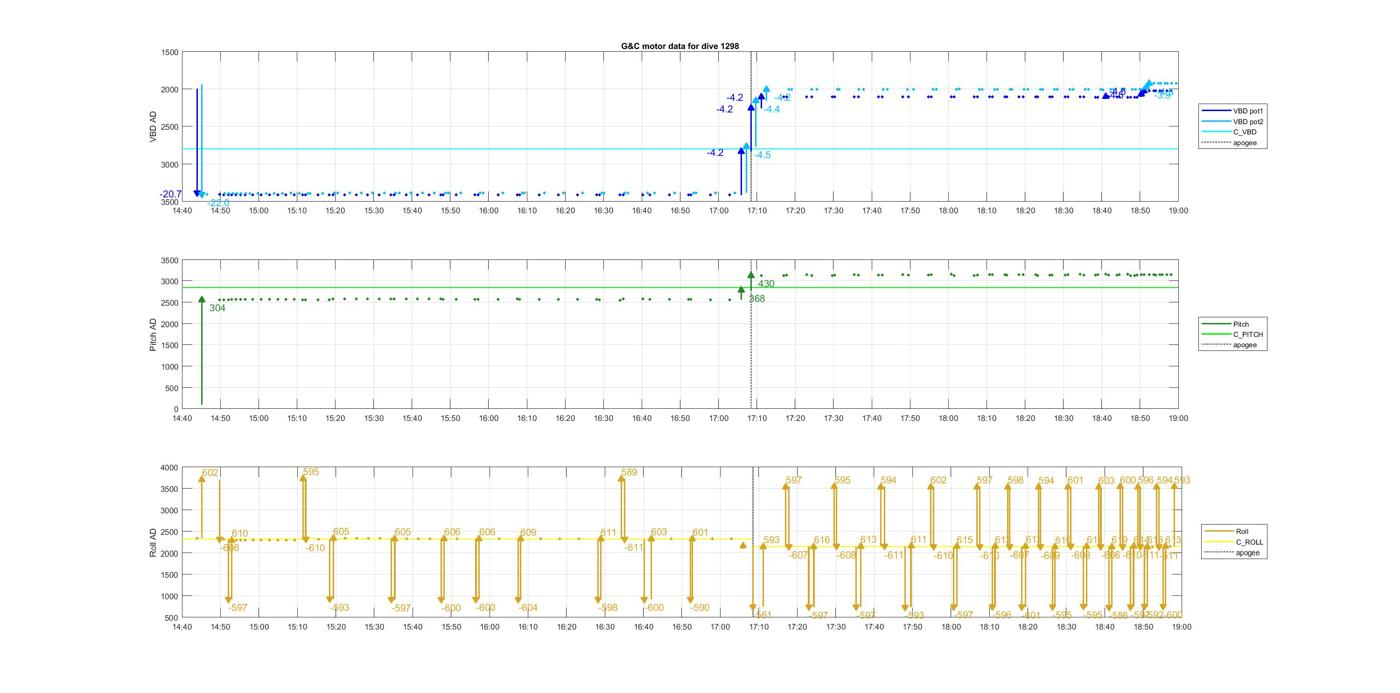Click the "3500" tick on VBD AD axis
The height and width of the screenshot is (693, 1400).
[170, 202]
